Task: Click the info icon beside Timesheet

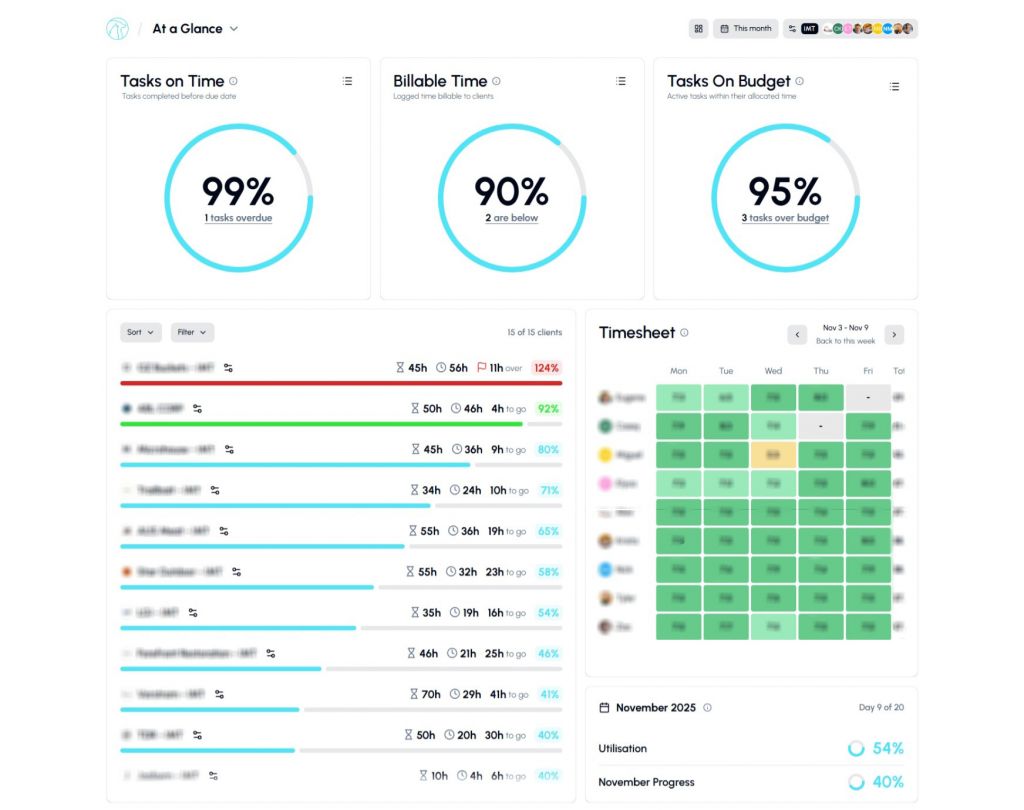Action: coord(684,333)
